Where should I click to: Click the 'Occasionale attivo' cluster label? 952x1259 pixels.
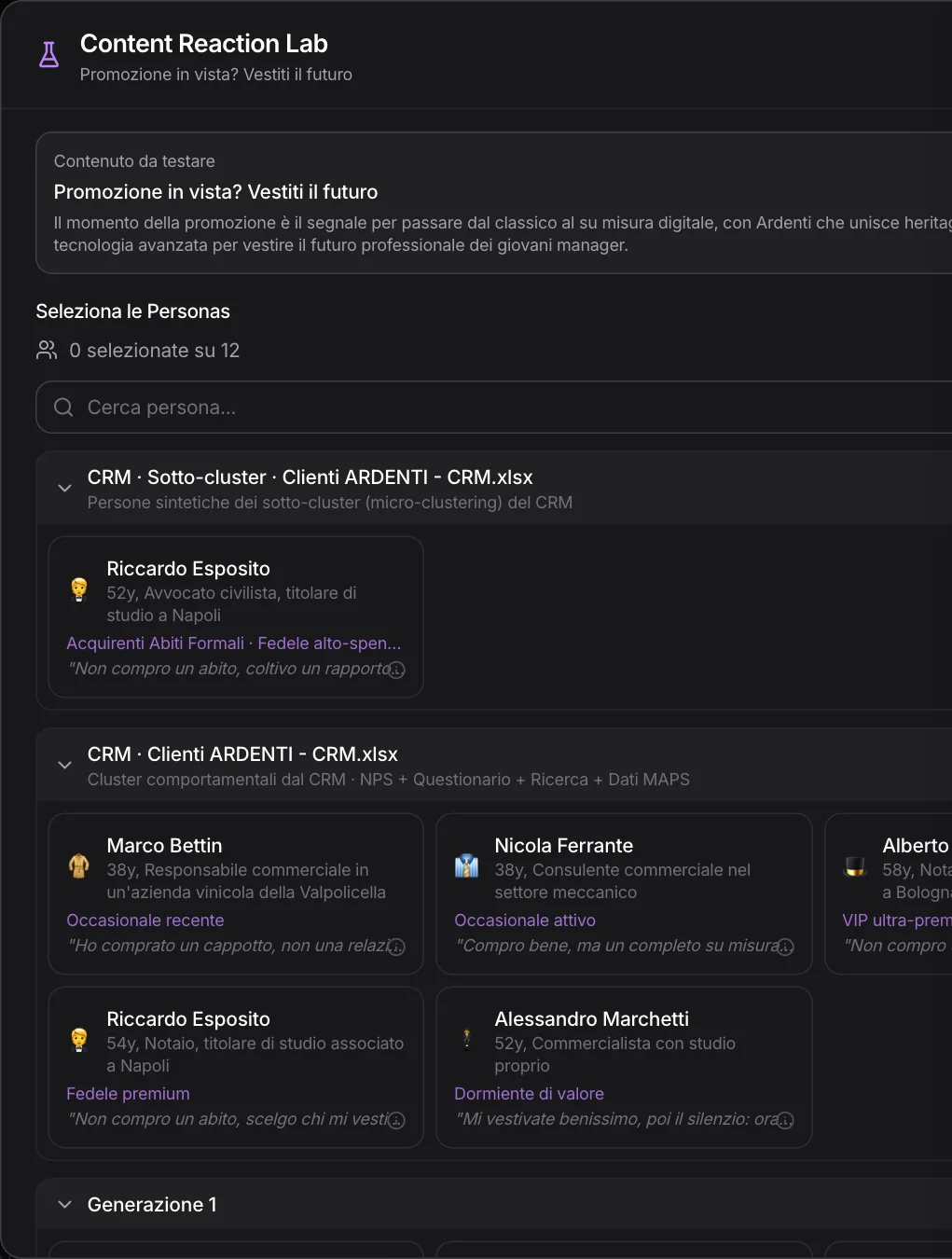(525, 920)
